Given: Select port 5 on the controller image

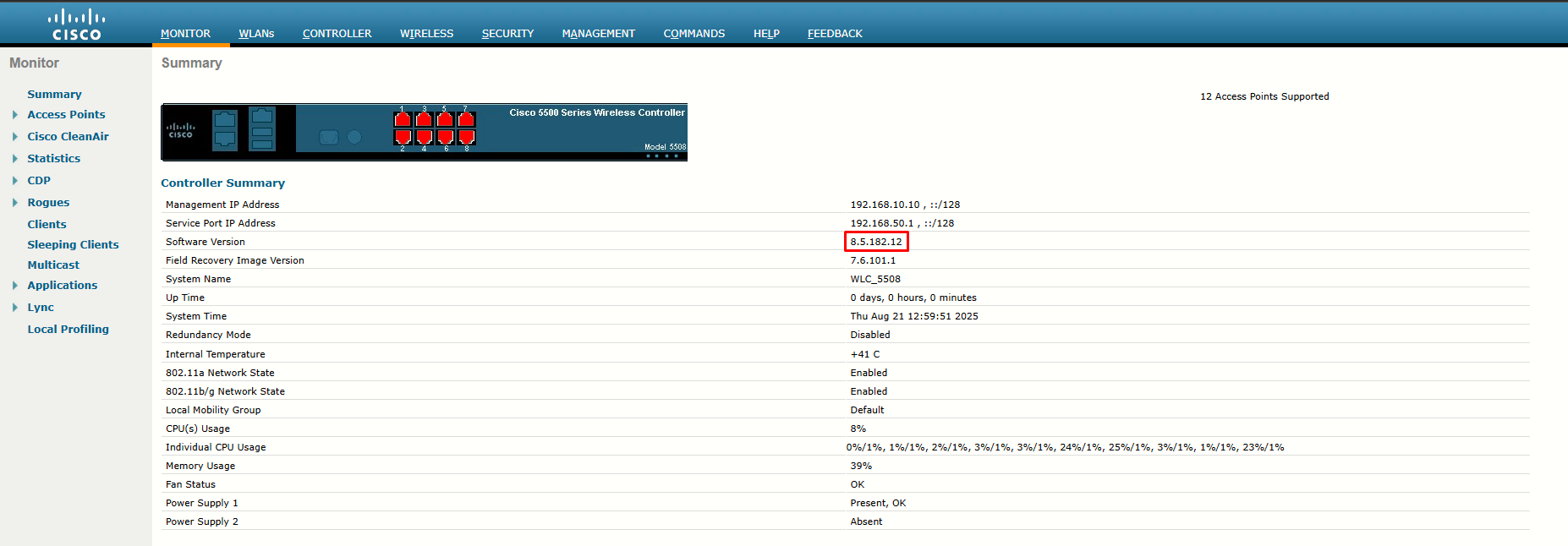Looking at the screenshot, I should (x=445, y=119).
